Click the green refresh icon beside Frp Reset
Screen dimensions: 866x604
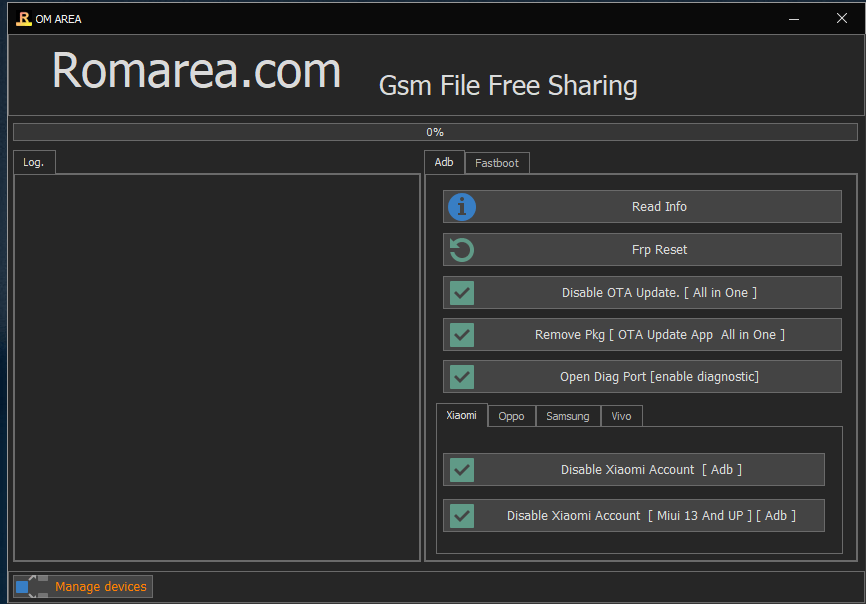tap(461, 250)
